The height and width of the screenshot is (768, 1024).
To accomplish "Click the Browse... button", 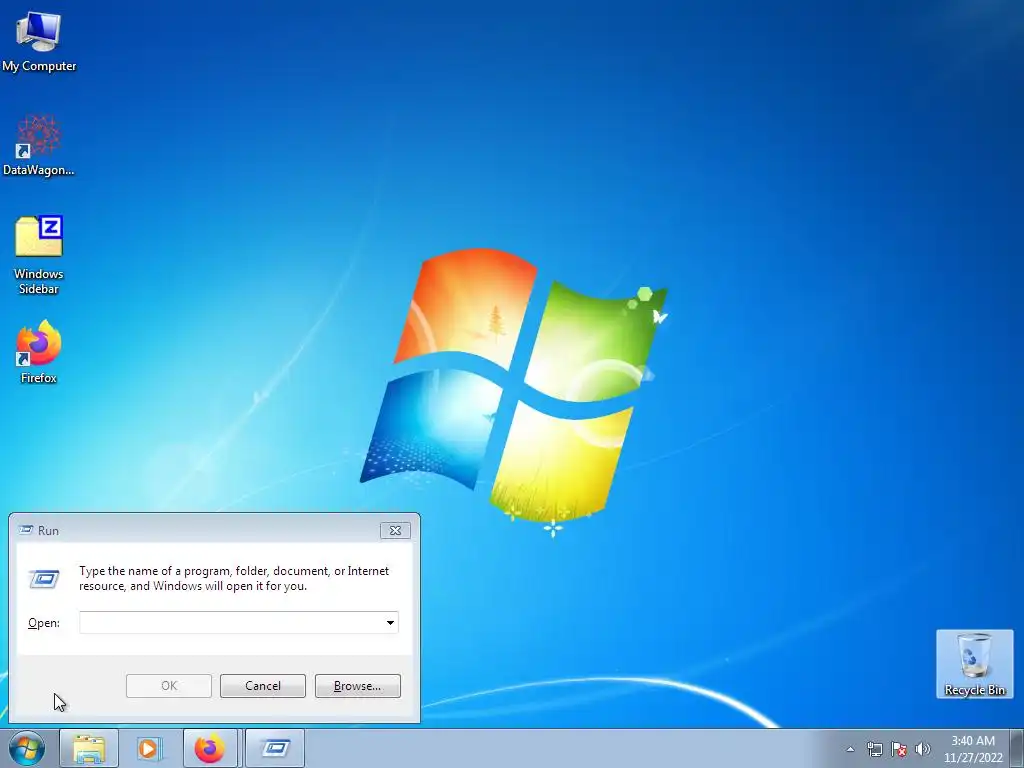I will click(x=357, y=686).
